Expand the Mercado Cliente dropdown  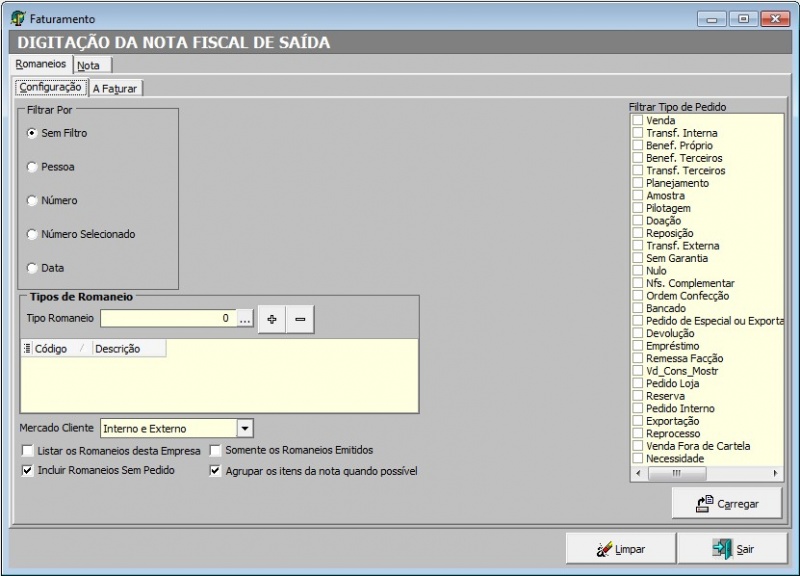245,428
